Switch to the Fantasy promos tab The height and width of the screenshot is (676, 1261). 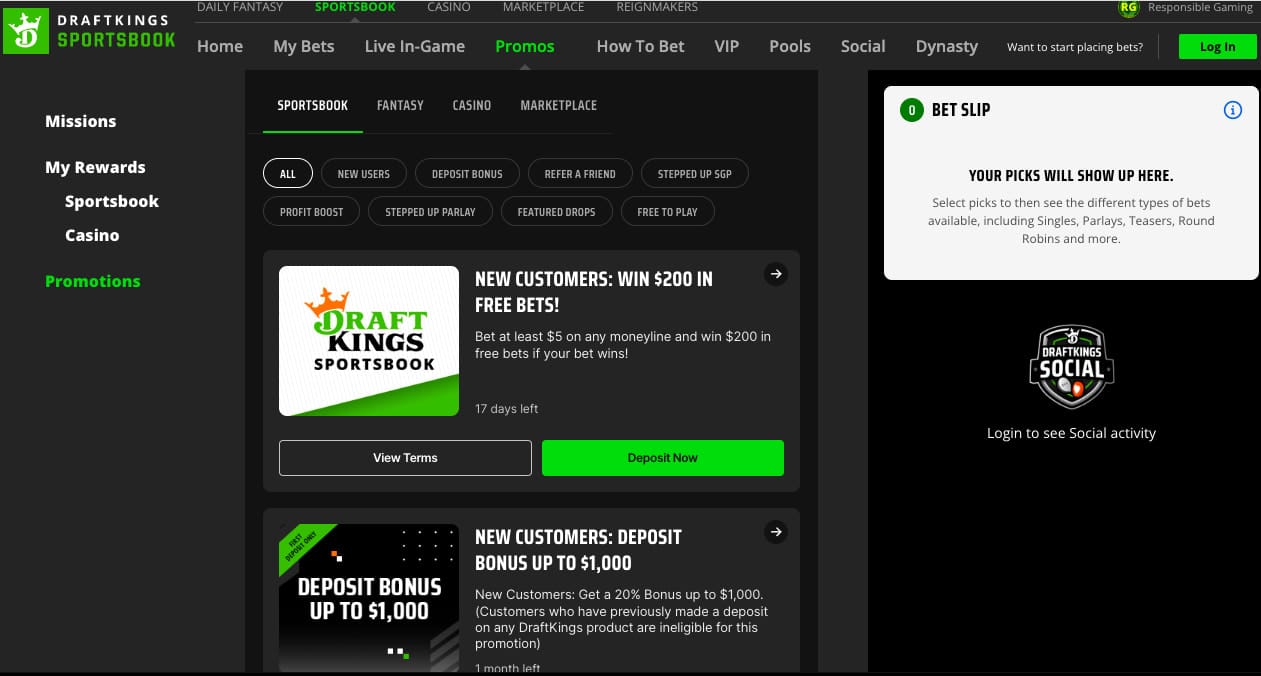(400, 105)
